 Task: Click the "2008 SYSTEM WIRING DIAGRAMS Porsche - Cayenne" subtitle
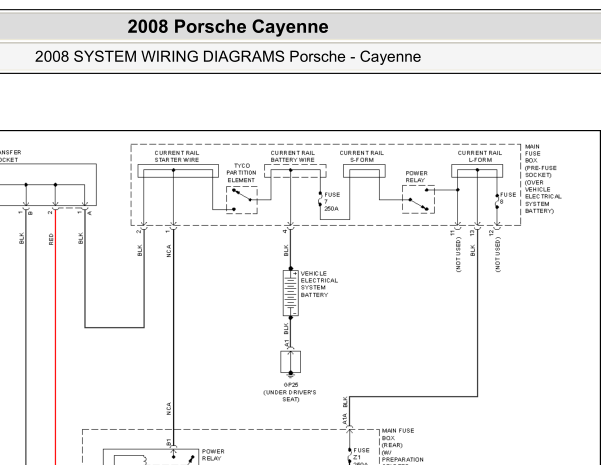coord(228,57)
